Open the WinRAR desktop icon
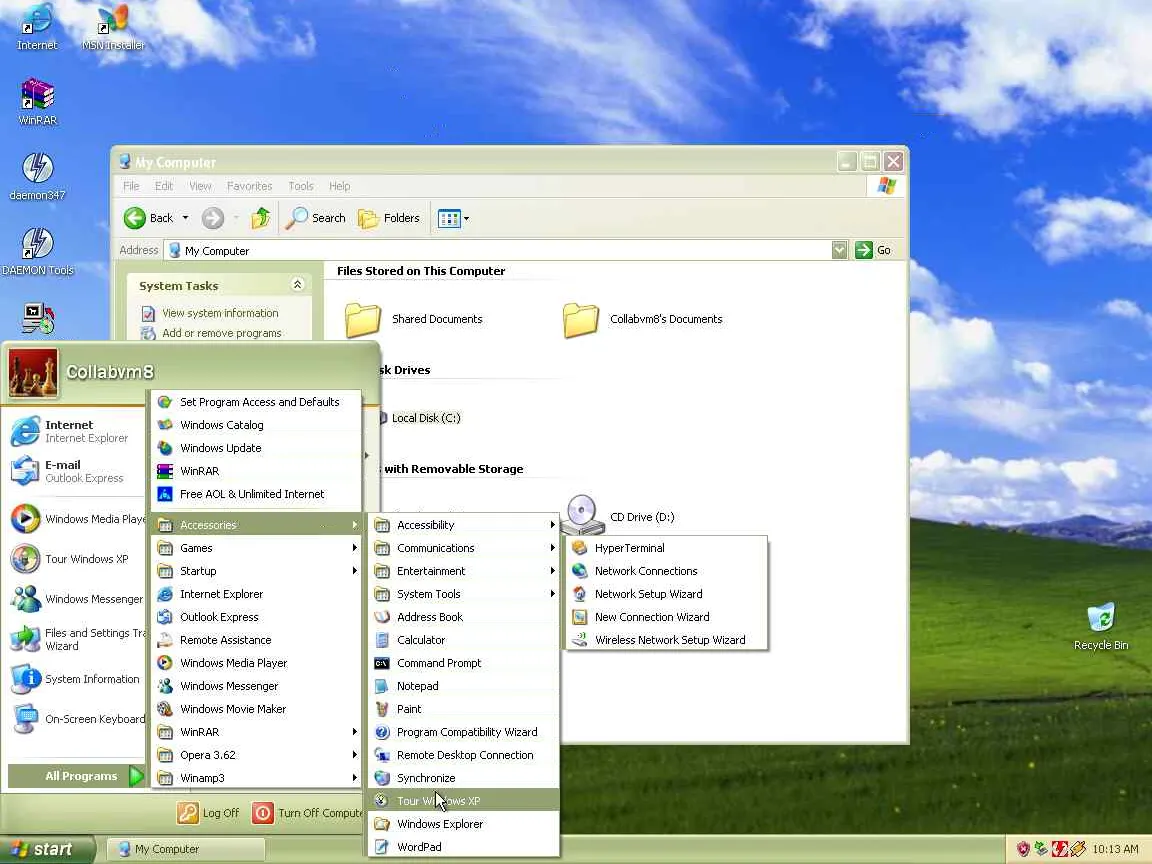This screenshot has height=864, width=1152. coord(37,101)
